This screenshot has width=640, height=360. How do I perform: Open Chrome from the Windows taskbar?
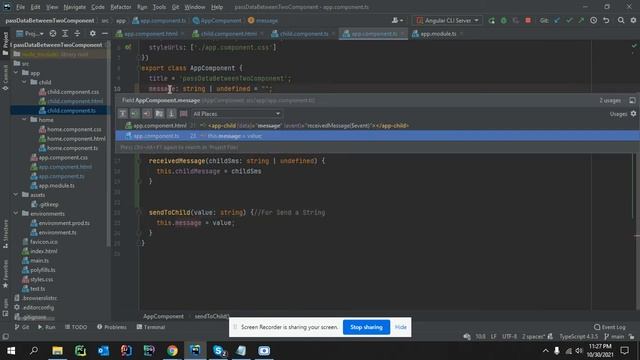172,351
